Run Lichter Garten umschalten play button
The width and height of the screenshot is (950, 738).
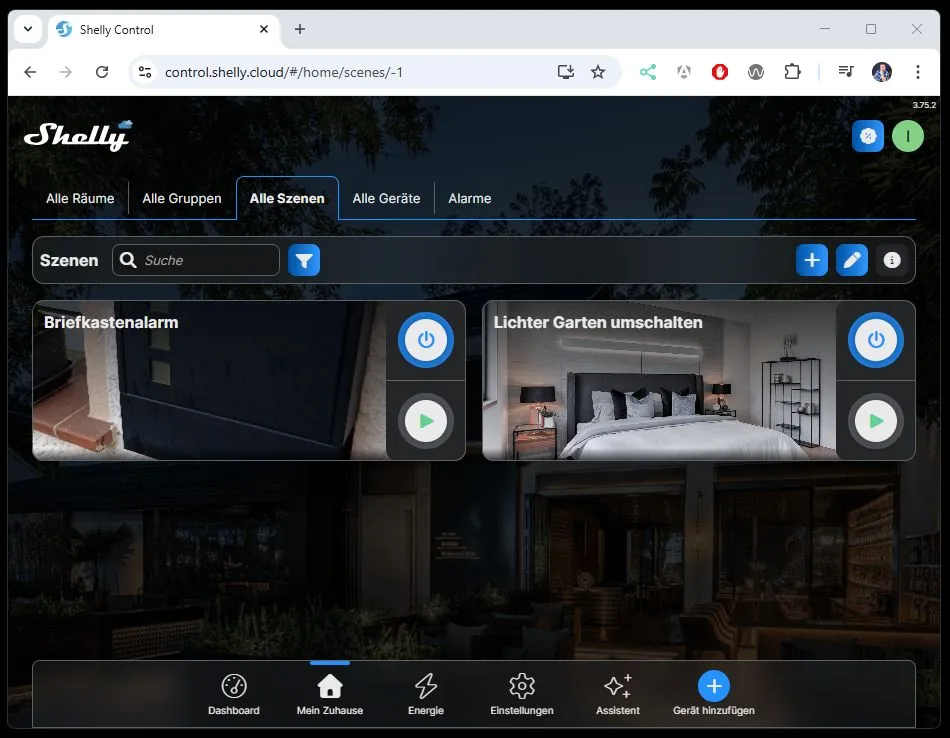[x=876, y=421]
